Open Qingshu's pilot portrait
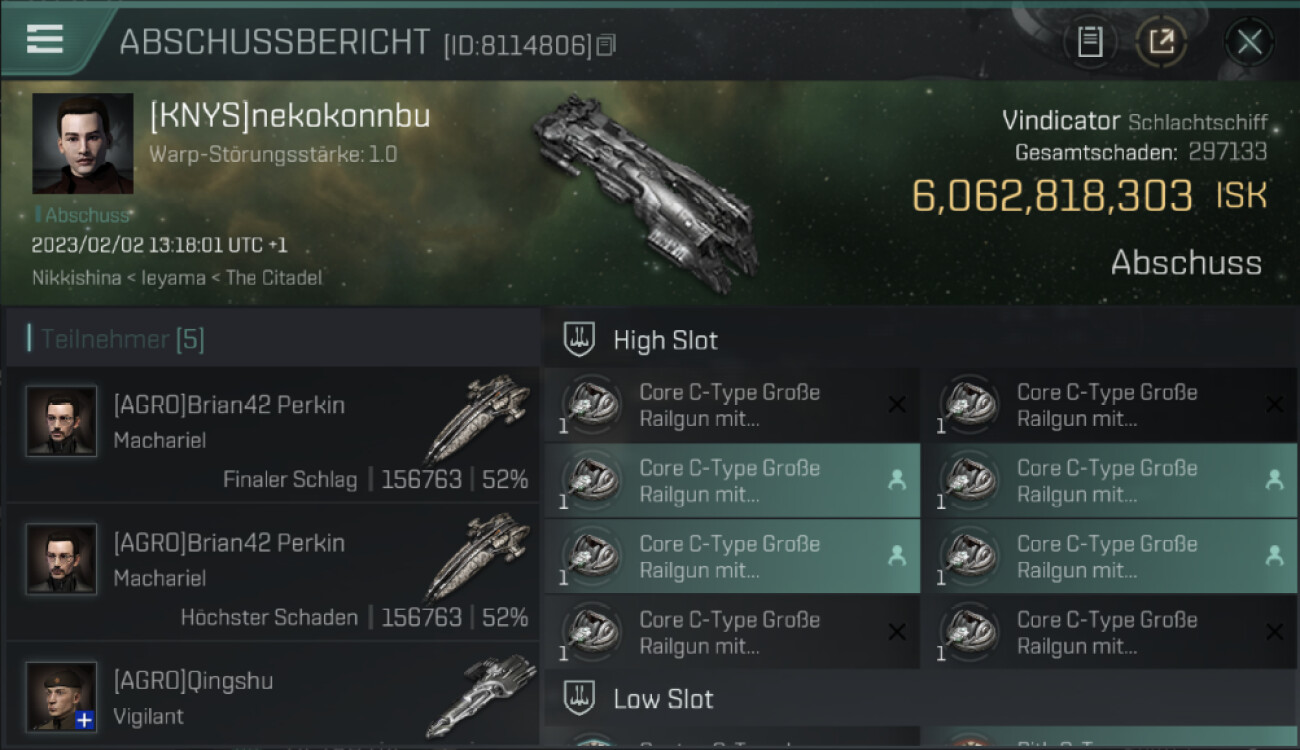 (62, 696)
